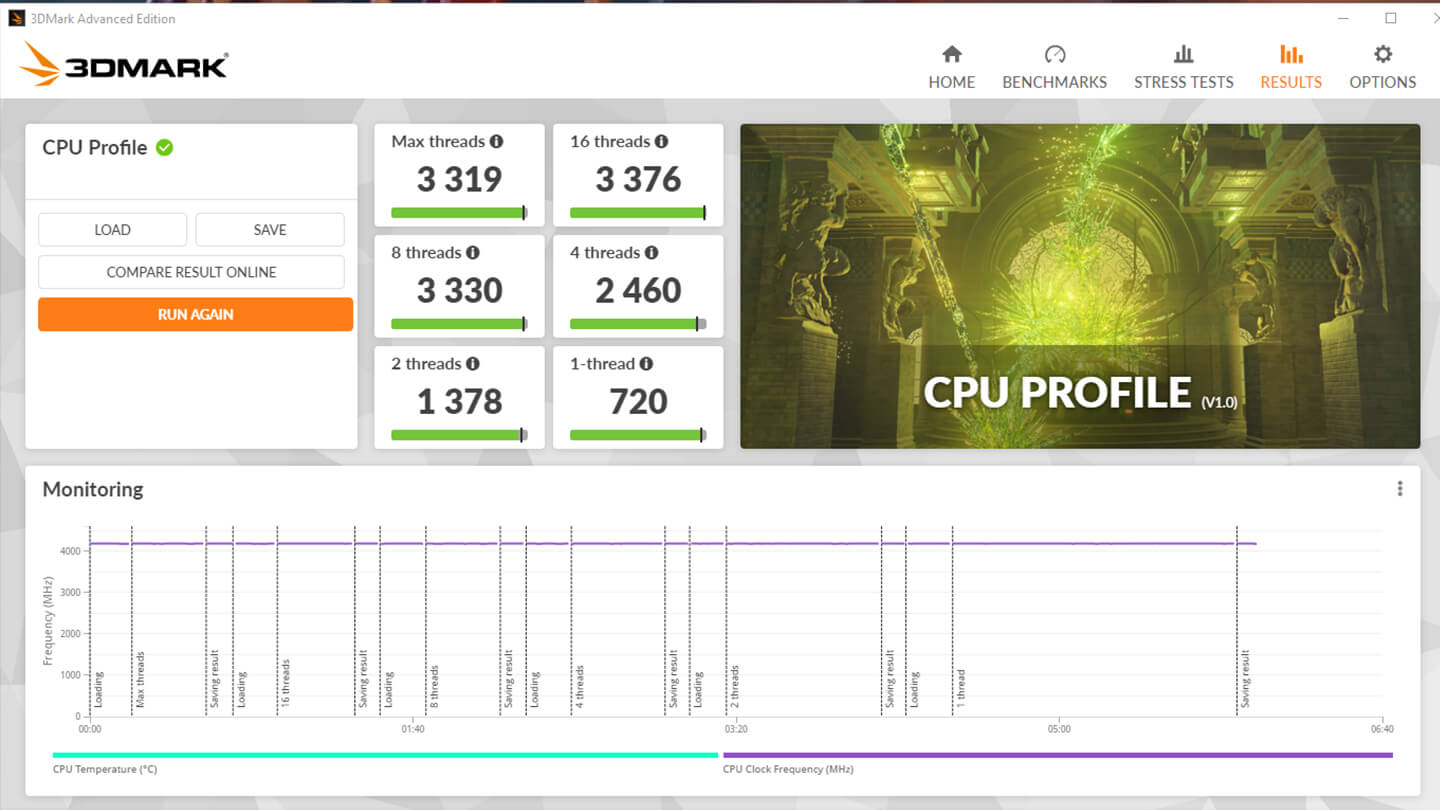1440x810 pixels.
Task: Click the CPU Profile title text
Action: 95,148
